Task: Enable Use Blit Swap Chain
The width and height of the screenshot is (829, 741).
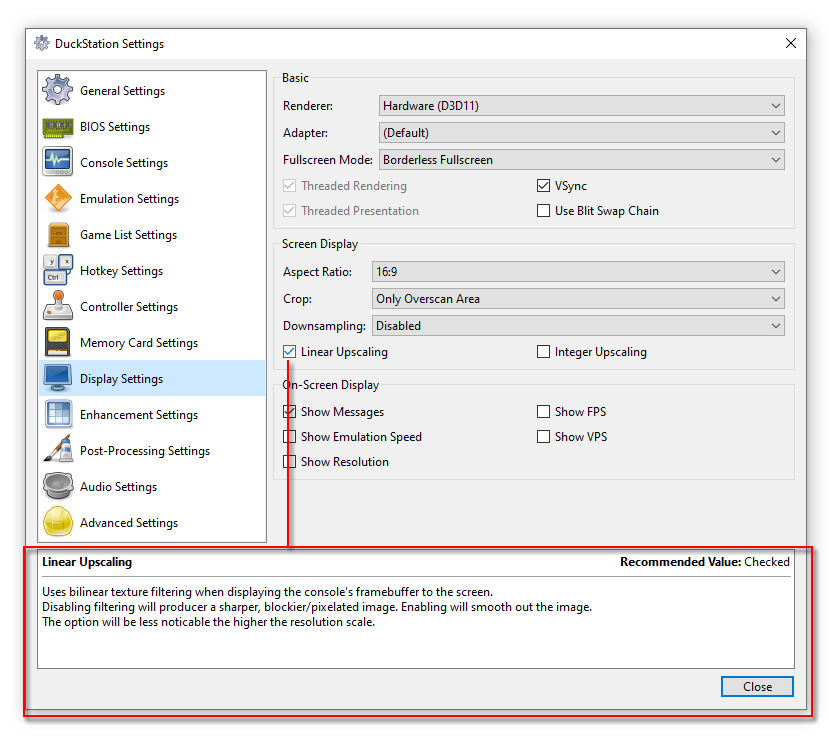Action: [543, 210]
